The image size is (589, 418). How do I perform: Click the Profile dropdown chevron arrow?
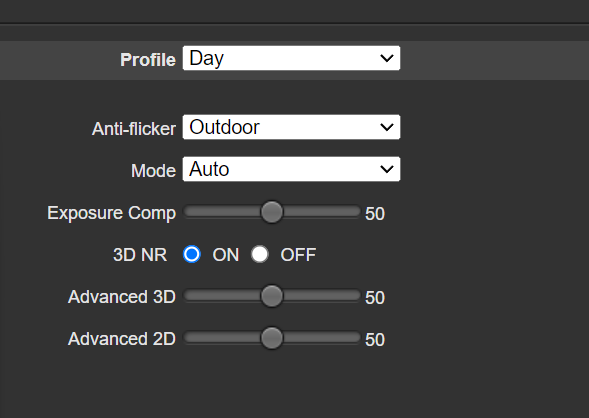click(x=387, y=58)
